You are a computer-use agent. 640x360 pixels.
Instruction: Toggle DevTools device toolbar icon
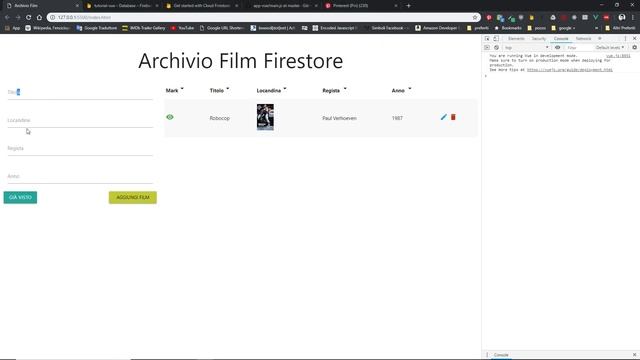pos(496,38)
